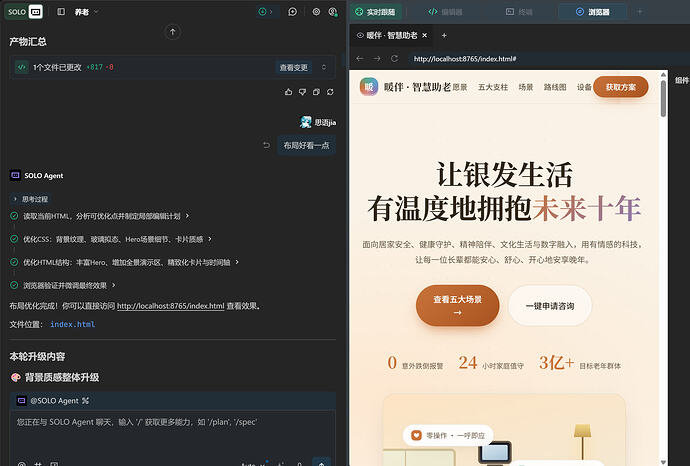Click the 路线图 nav link

555,87
